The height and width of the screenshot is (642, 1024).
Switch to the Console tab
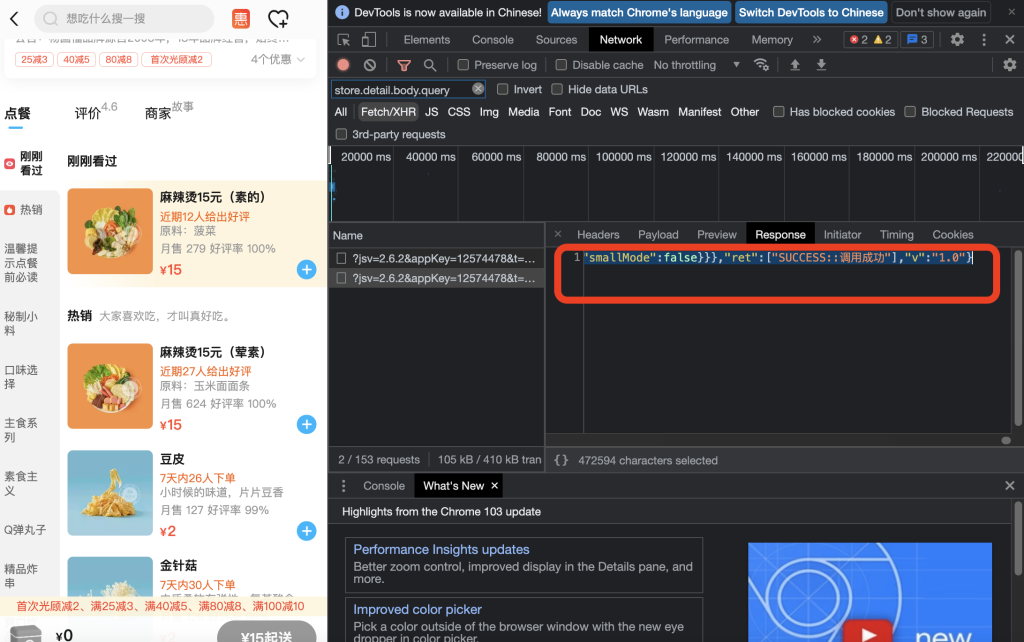pyautogui.click(x=492, y=40)
